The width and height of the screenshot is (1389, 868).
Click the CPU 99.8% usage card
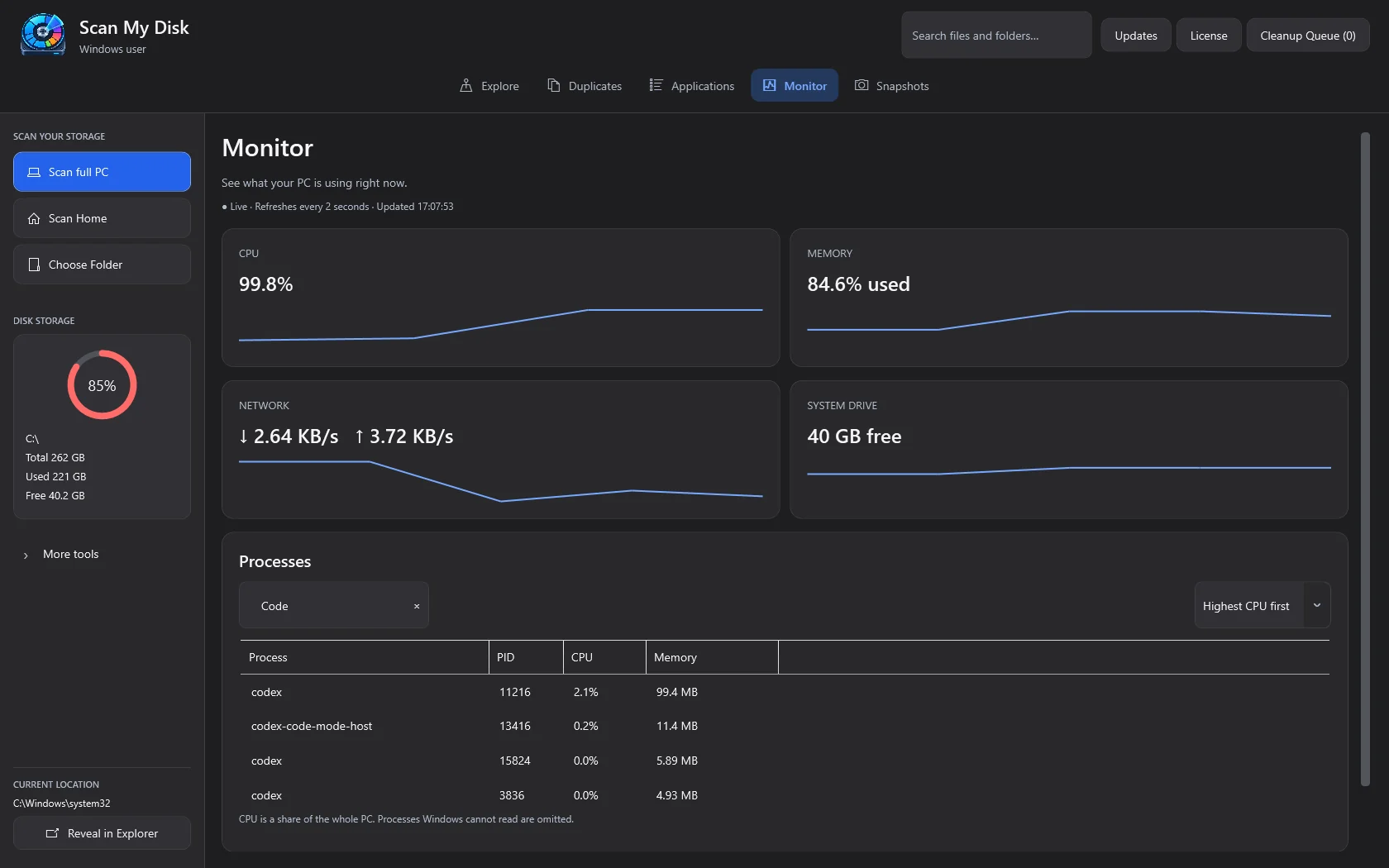click(x=500, y=298)
